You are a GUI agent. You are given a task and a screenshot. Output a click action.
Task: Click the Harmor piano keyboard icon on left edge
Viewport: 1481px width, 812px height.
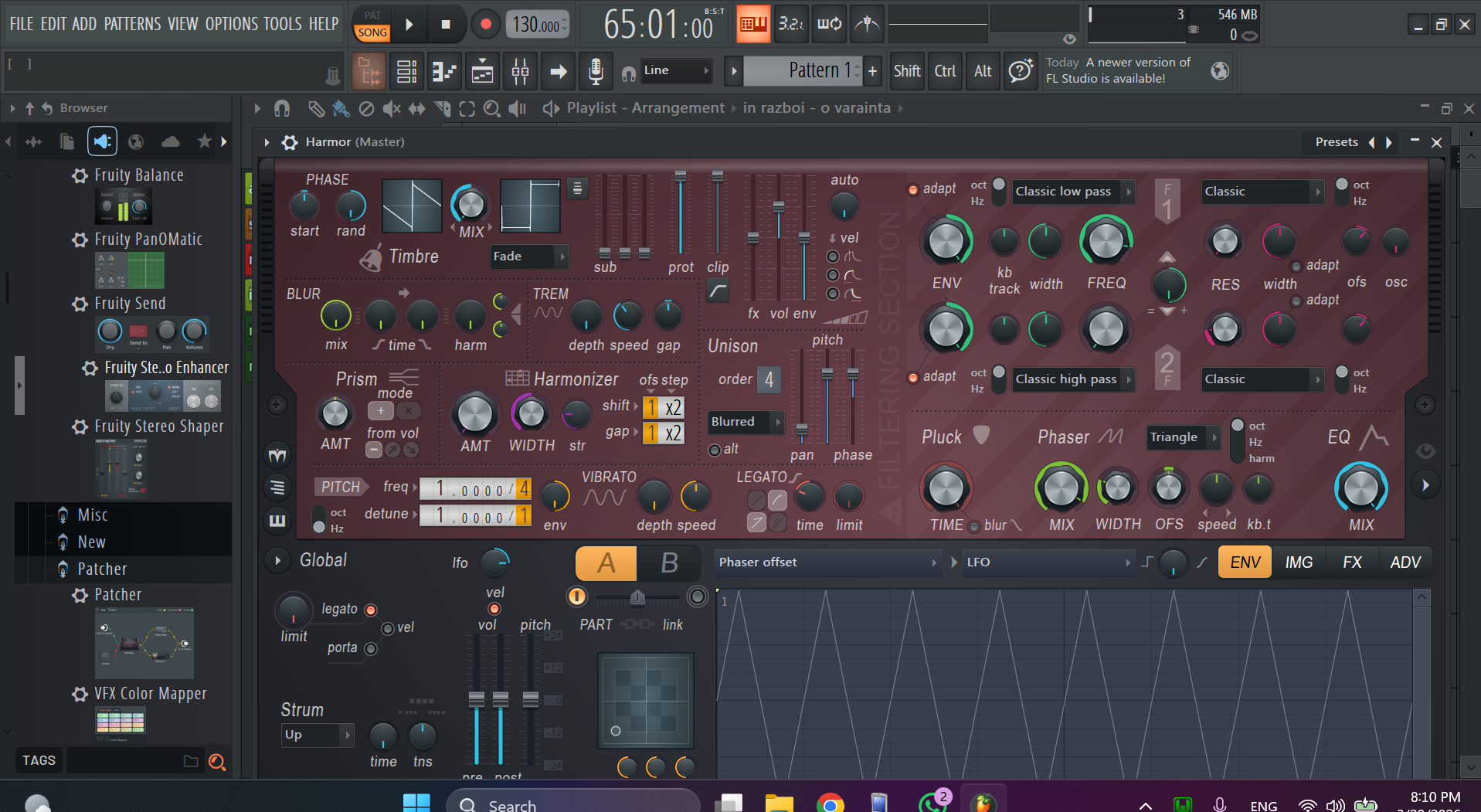[277, 520]
